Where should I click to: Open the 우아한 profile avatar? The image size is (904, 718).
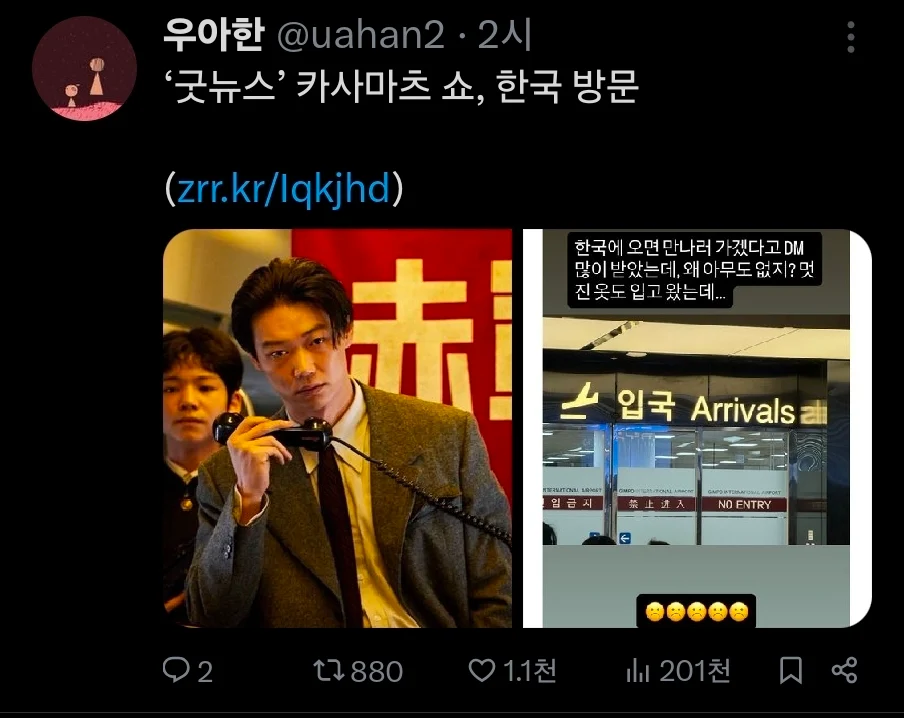[x=84, y=68]
